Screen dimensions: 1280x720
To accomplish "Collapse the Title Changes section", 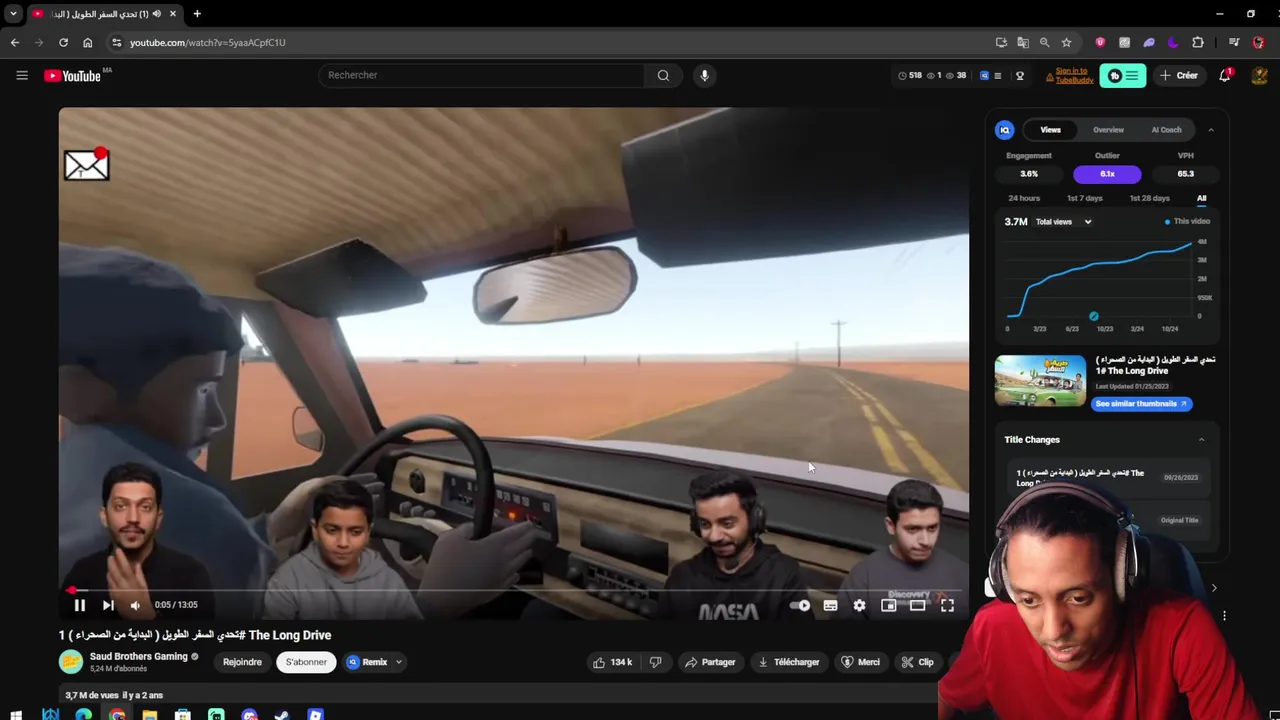I will (x=1201, y=440).
